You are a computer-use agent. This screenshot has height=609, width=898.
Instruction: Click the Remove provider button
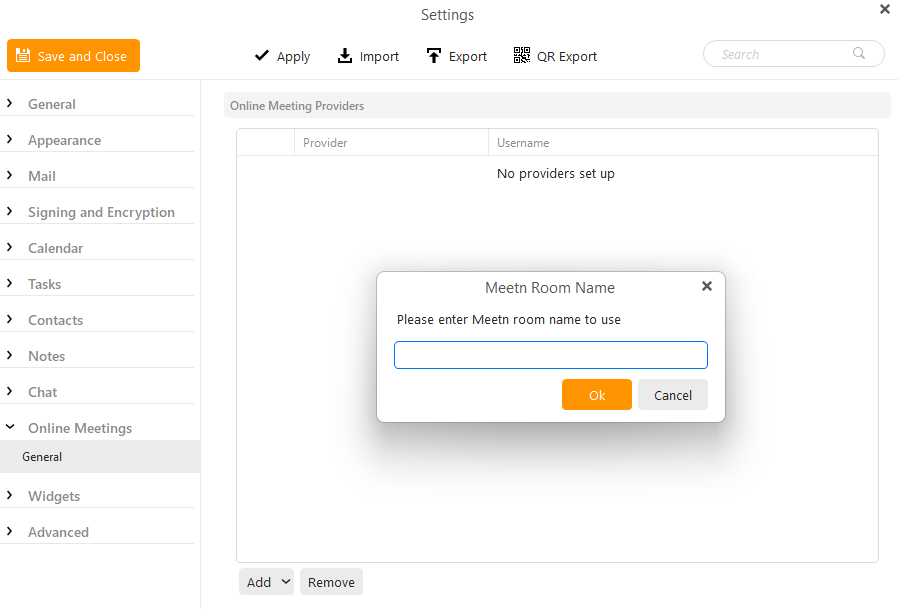click(x=331, y=582)
